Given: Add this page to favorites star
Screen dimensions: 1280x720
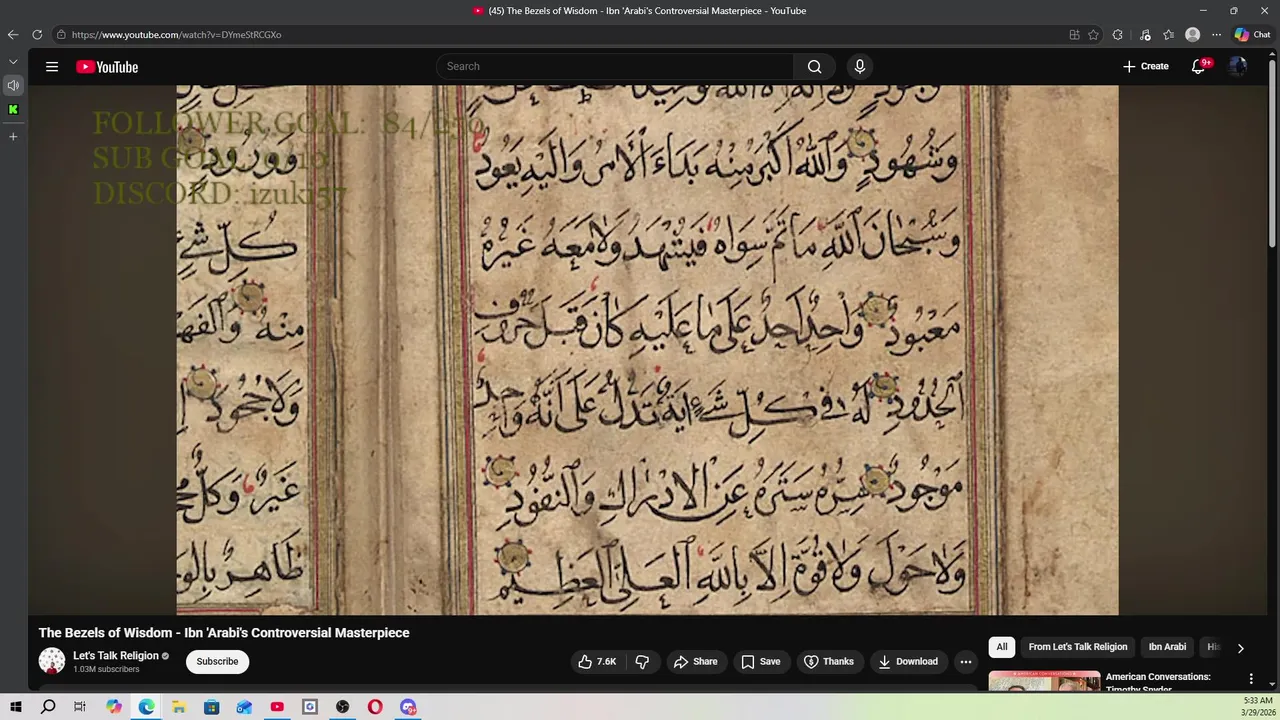Looking at the screenshot, I should (1094, 35).
